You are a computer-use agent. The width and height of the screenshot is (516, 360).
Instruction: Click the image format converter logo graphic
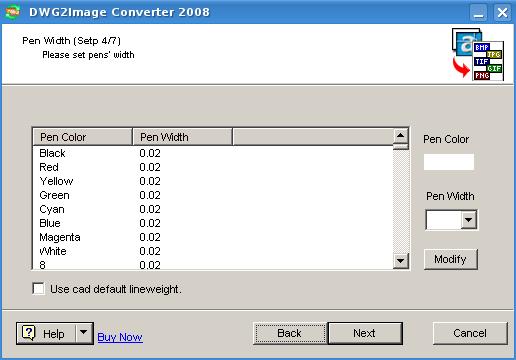tap(478, 54)
